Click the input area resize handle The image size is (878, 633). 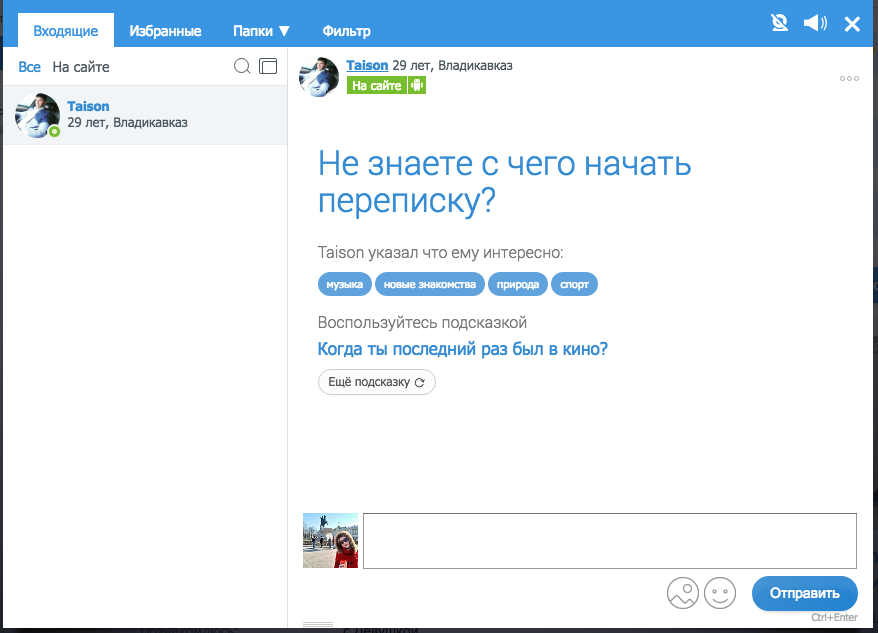pyautogui.click(x=318, y=624)
